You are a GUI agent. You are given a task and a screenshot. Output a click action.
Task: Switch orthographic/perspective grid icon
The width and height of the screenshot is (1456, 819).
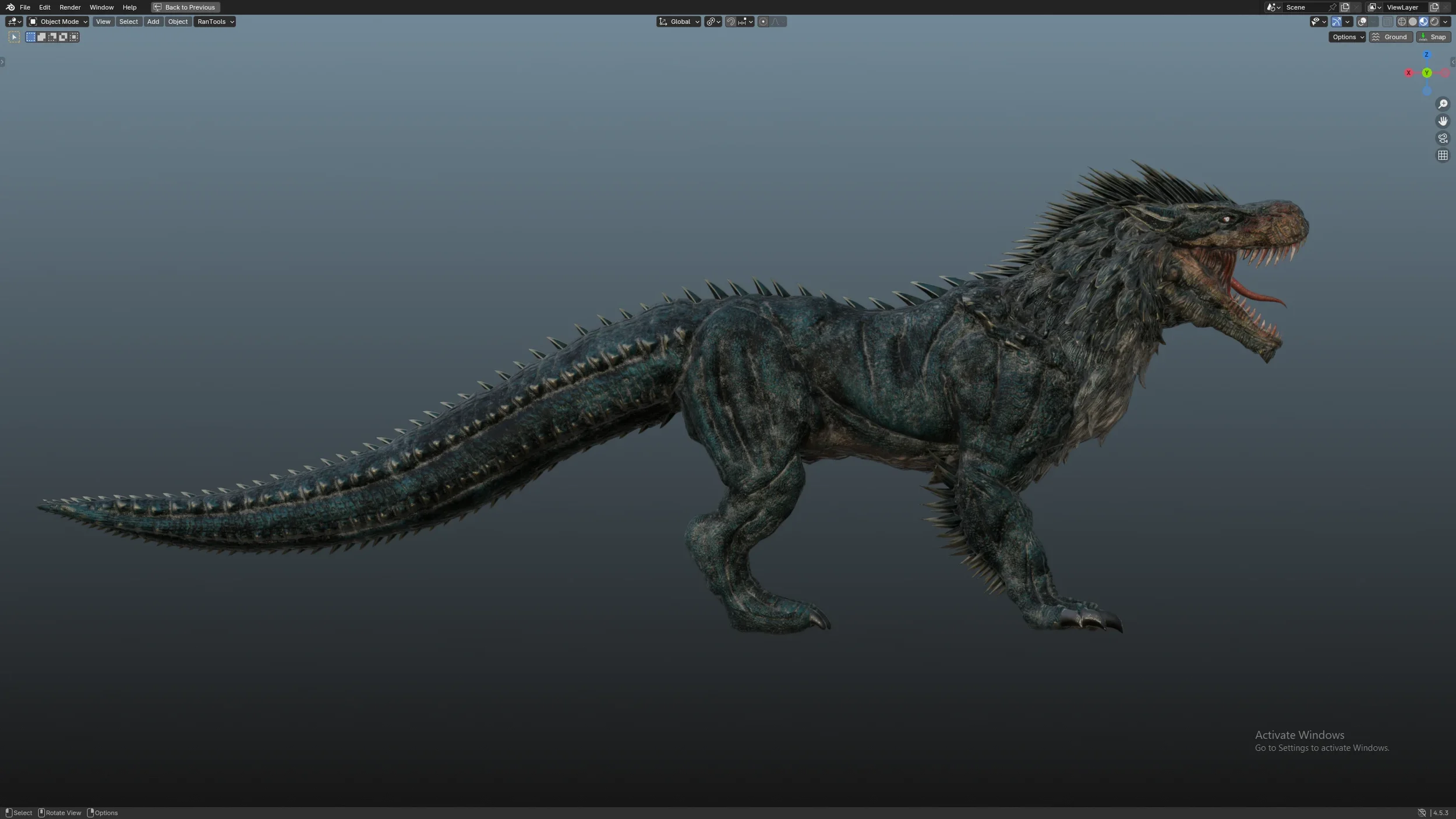coord(1443,156)
